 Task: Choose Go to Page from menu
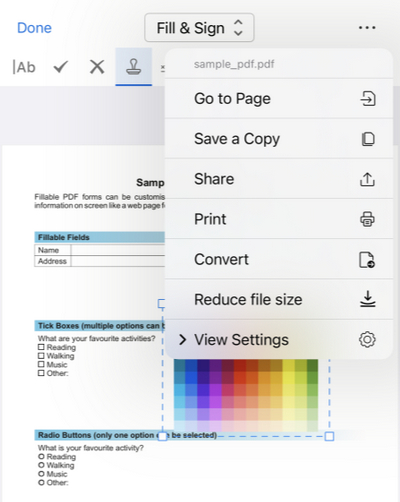tap(279, 99)
